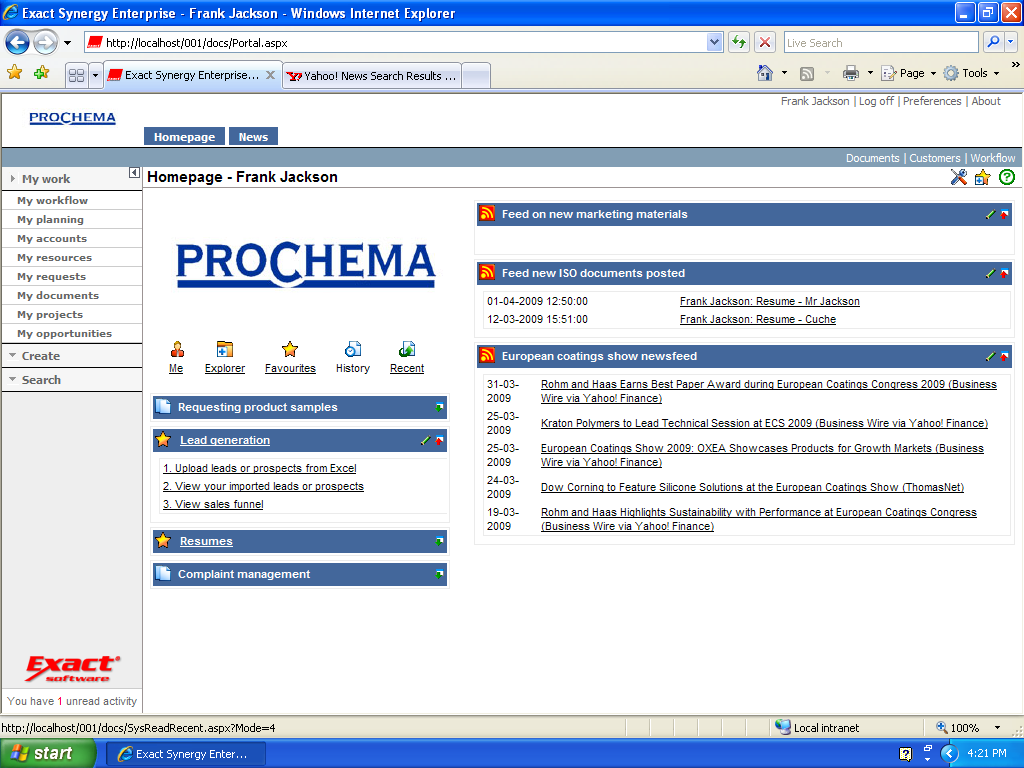The height and width of the screenshot is (768, 1024).
Task: Click the View sales funnel link
Action: 213,504
